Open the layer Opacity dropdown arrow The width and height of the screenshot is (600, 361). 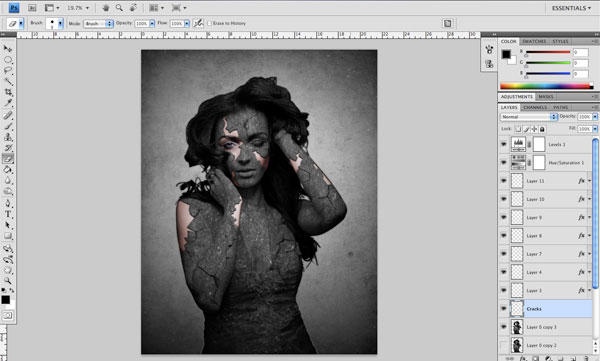click(x=595, y=117)
